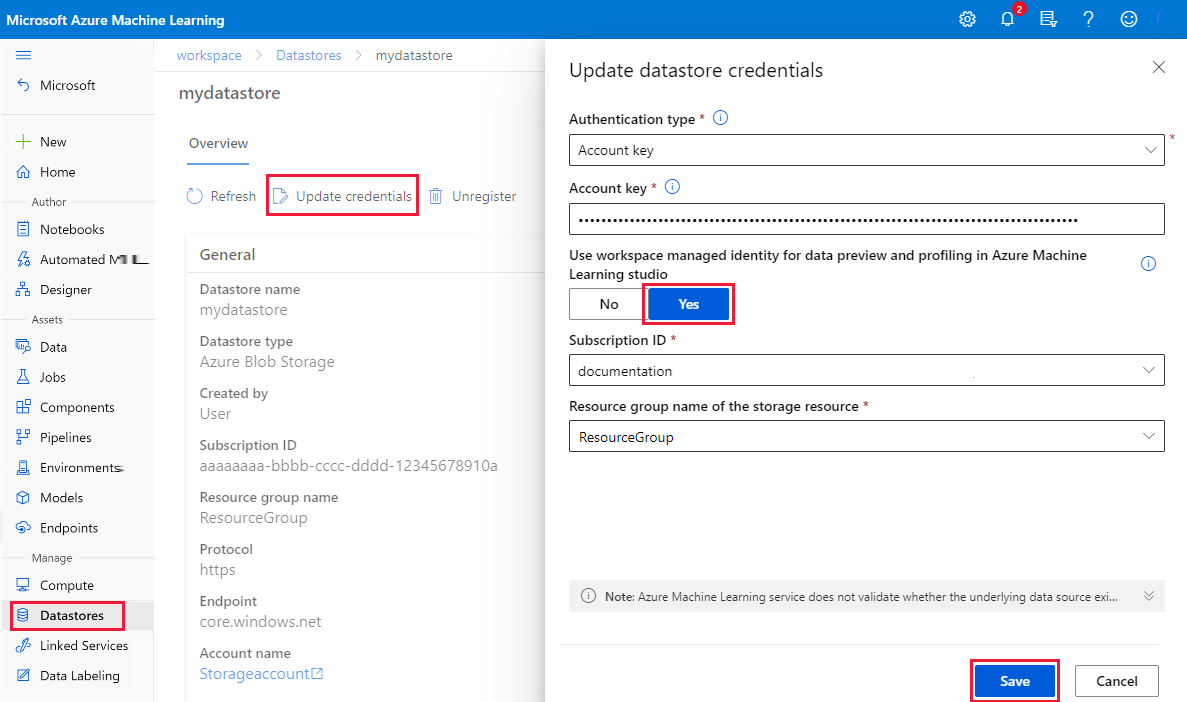
Task: Open the directory and subscription list icon
Action: 1048,20
